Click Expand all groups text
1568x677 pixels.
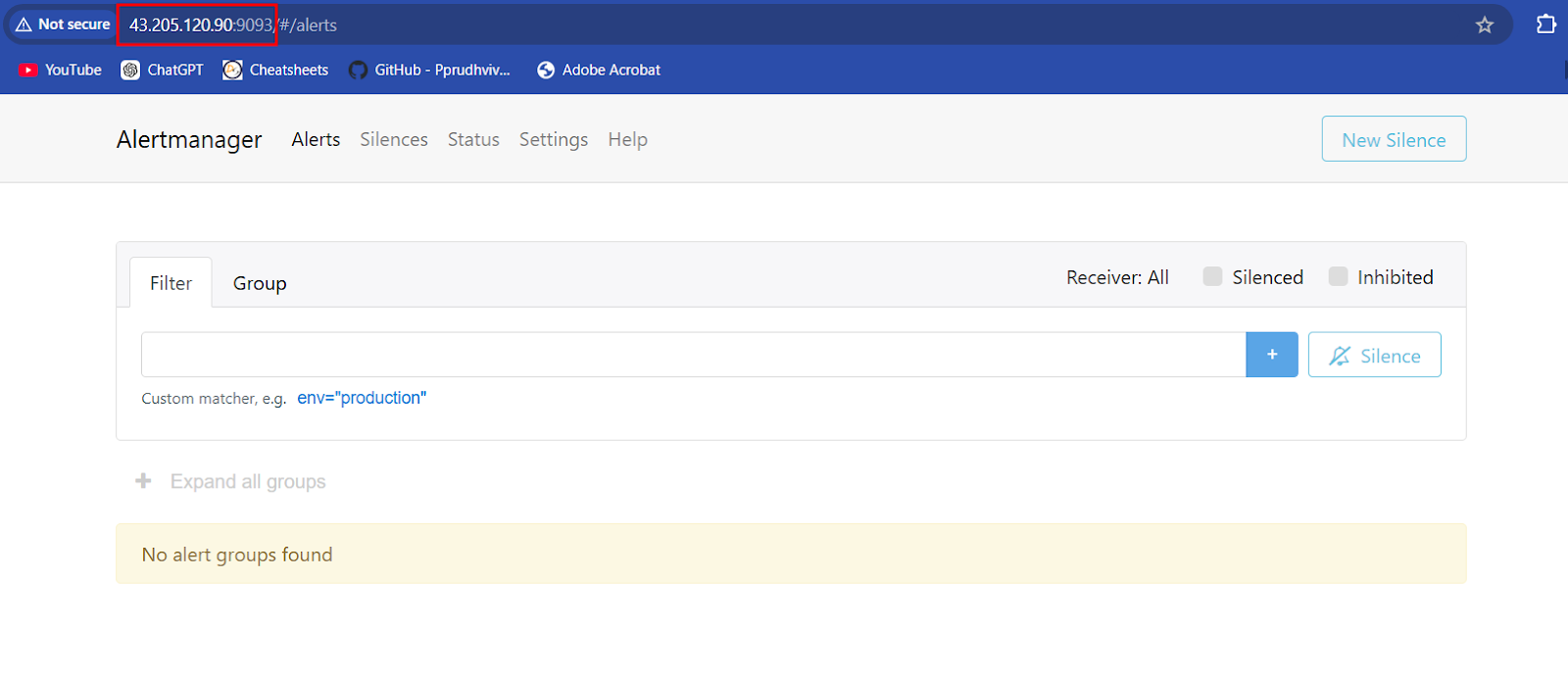248,481
